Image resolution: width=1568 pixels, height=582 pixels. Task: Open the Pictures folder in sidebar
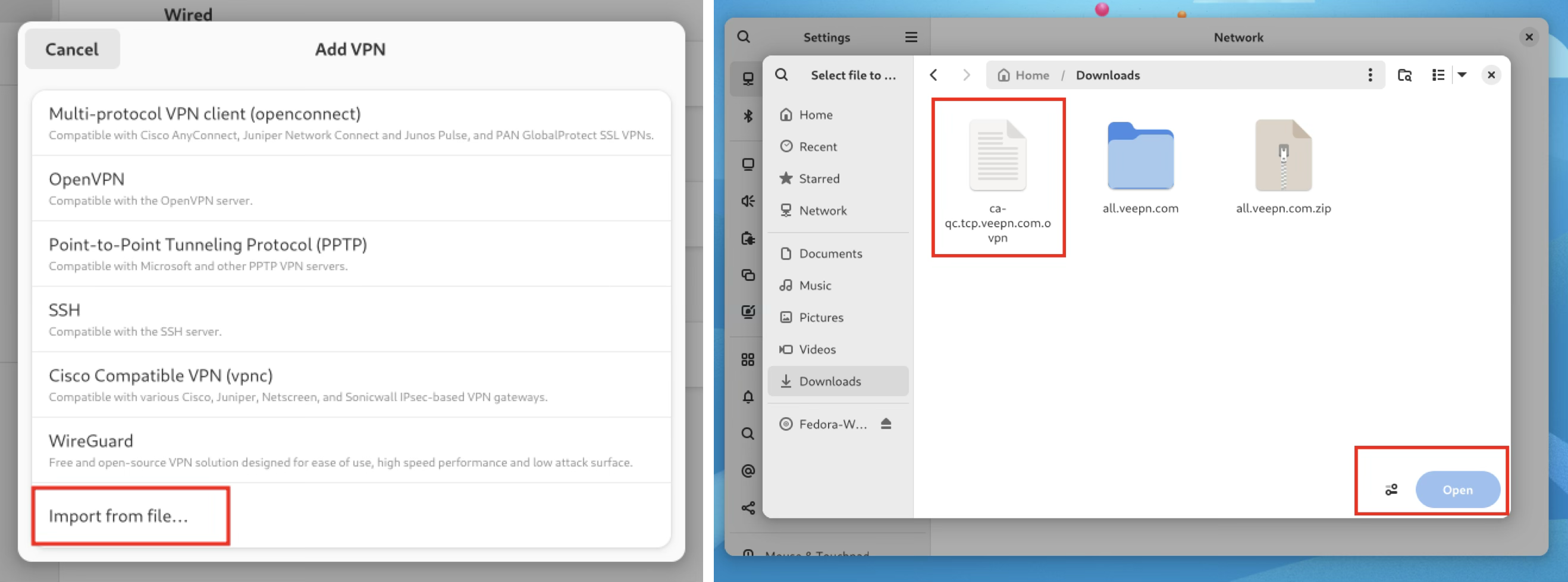click(820, 317)
